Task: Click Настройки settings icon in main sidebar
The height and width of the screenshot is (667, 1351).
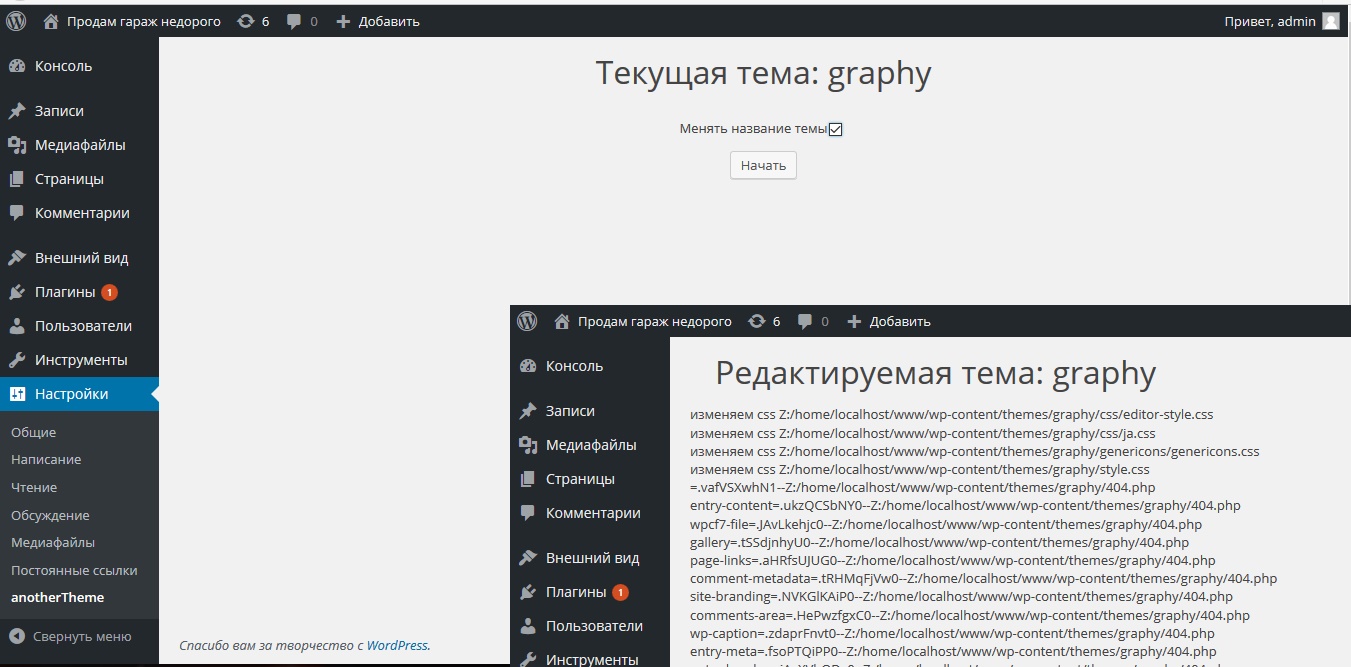Action: click(x=17, y=394)
